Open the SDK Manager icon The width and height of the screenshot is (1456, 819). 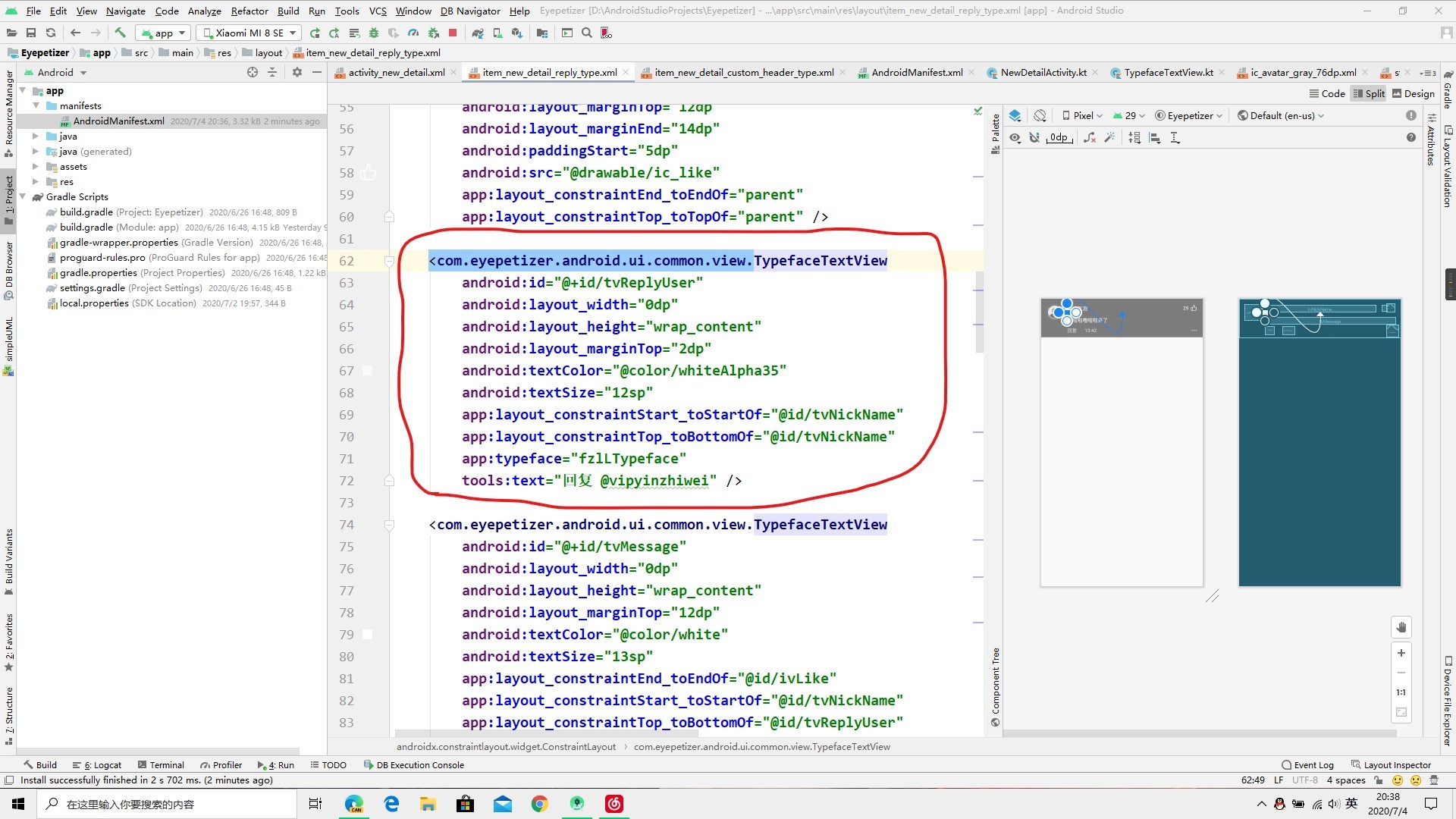coord(517,33)
